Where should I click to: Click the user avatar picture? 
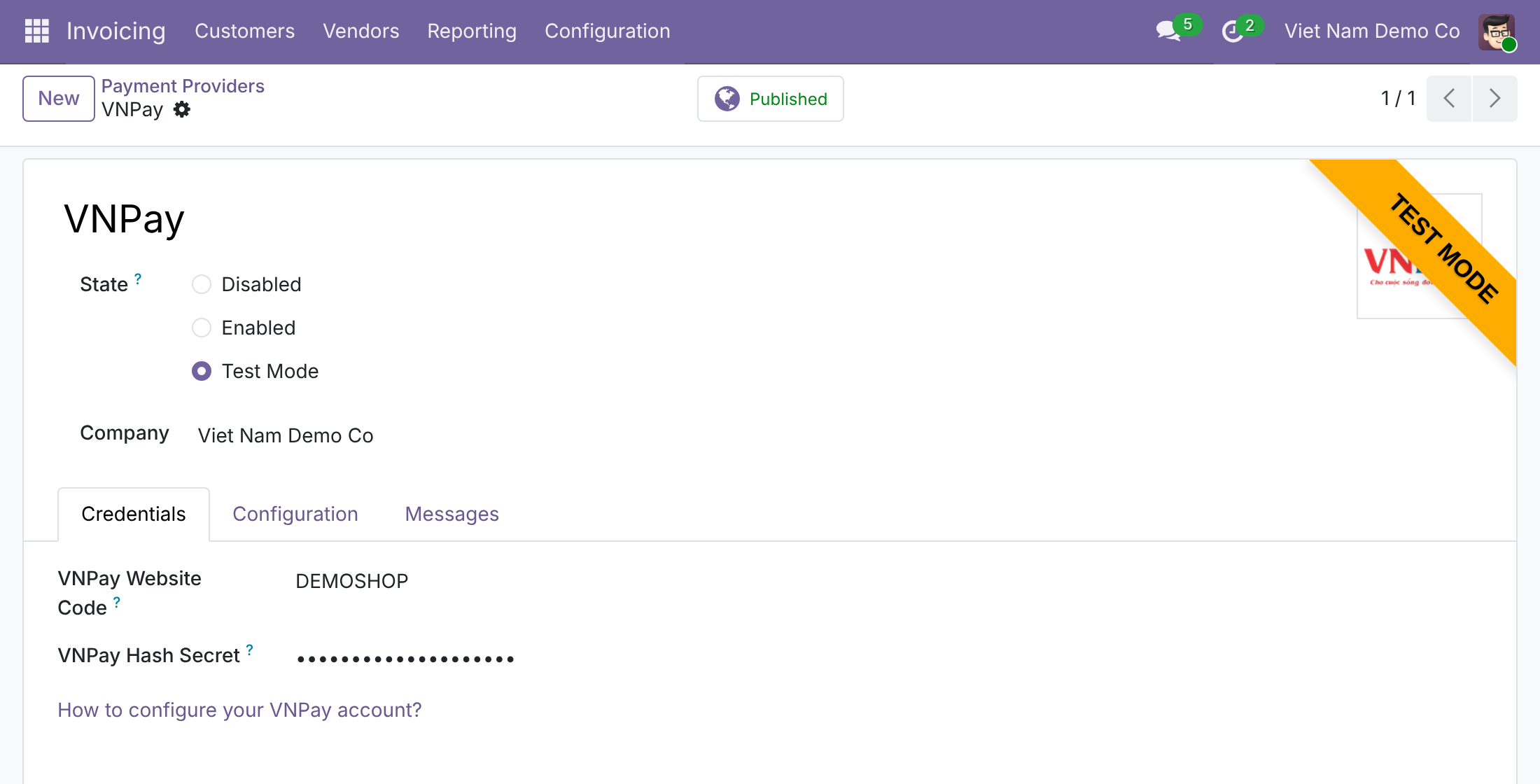[1497, 31]
